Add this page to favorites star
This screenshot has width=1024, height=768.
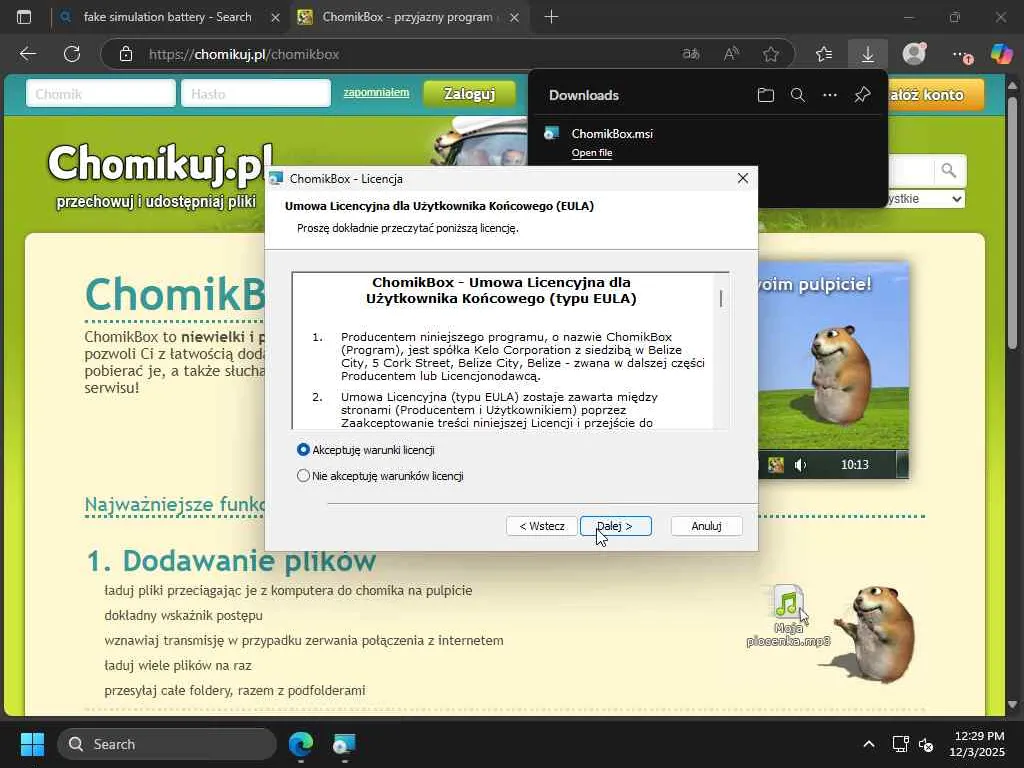pyautogui.click(x=771, y=54)
